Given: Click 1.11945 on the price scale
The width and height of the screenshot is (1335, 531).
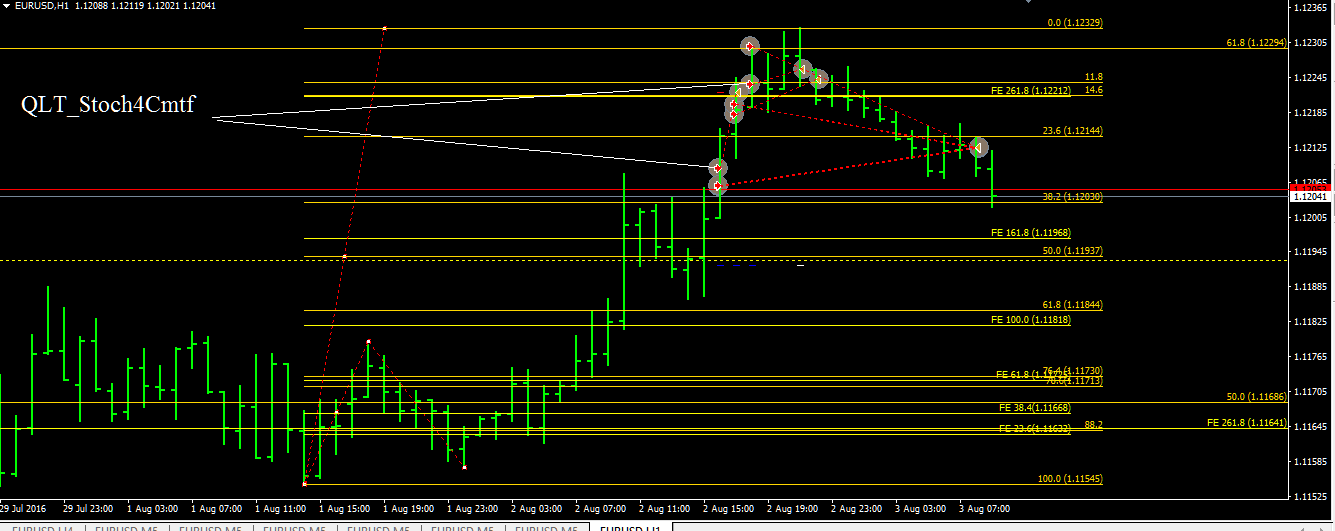Looking at the screenshot, I should (1310, 252).
